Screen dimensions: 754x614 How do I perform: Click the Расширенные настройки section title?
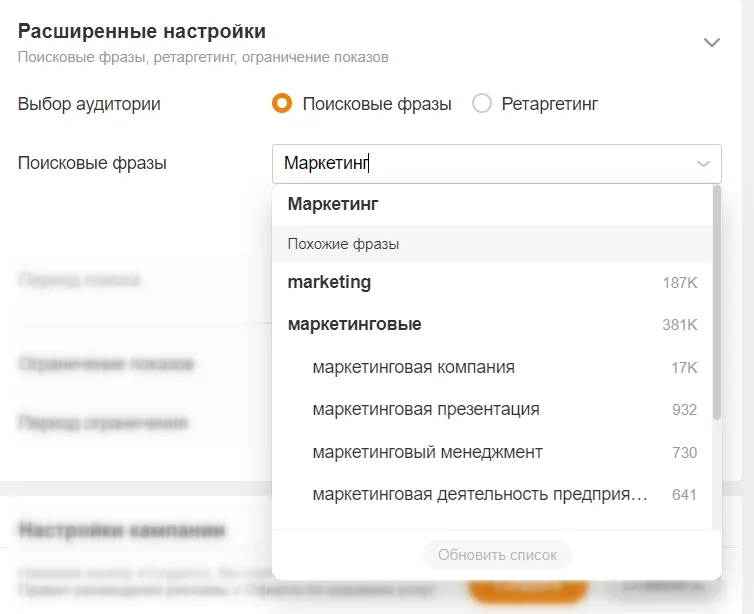coord(142,32)
